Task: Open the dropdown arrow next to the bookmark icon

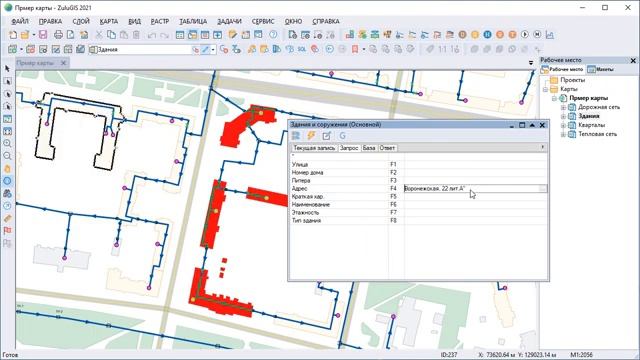Action: click(x=364, y=49)
